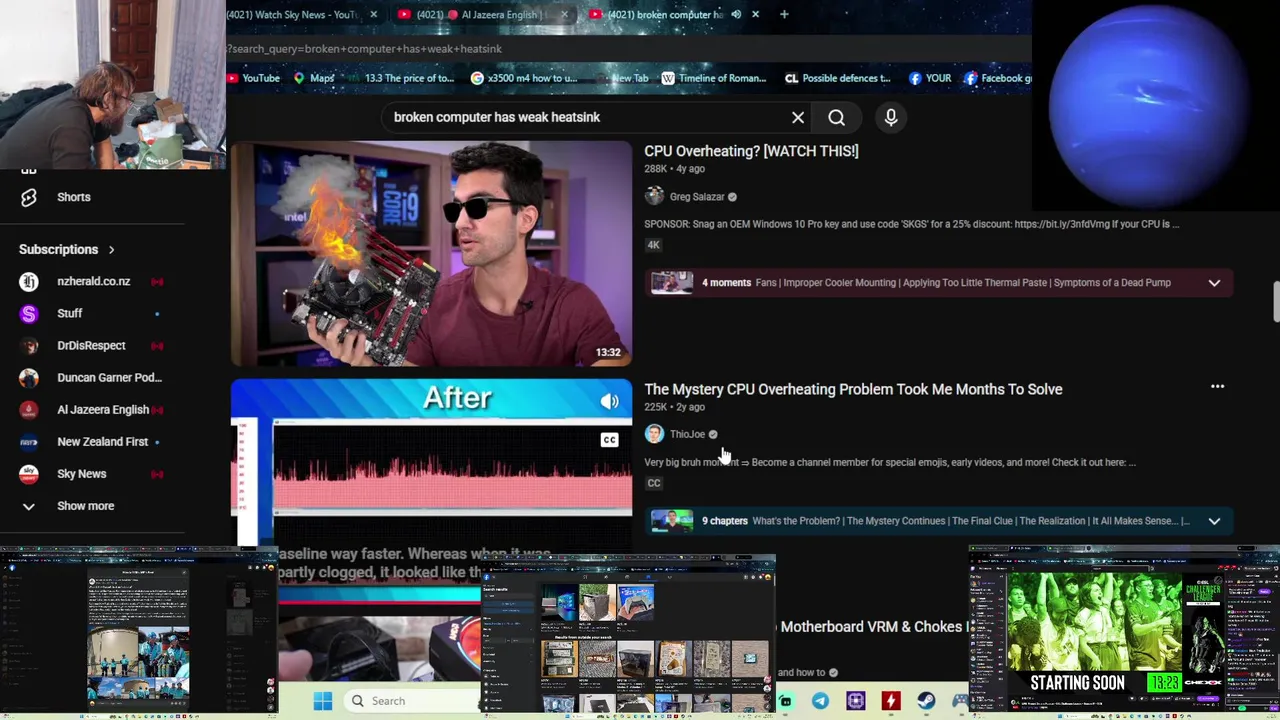Open the YOUR Facebook bookmark
The height and width of the screenshot is (720, 1280).
click(930, 78)
